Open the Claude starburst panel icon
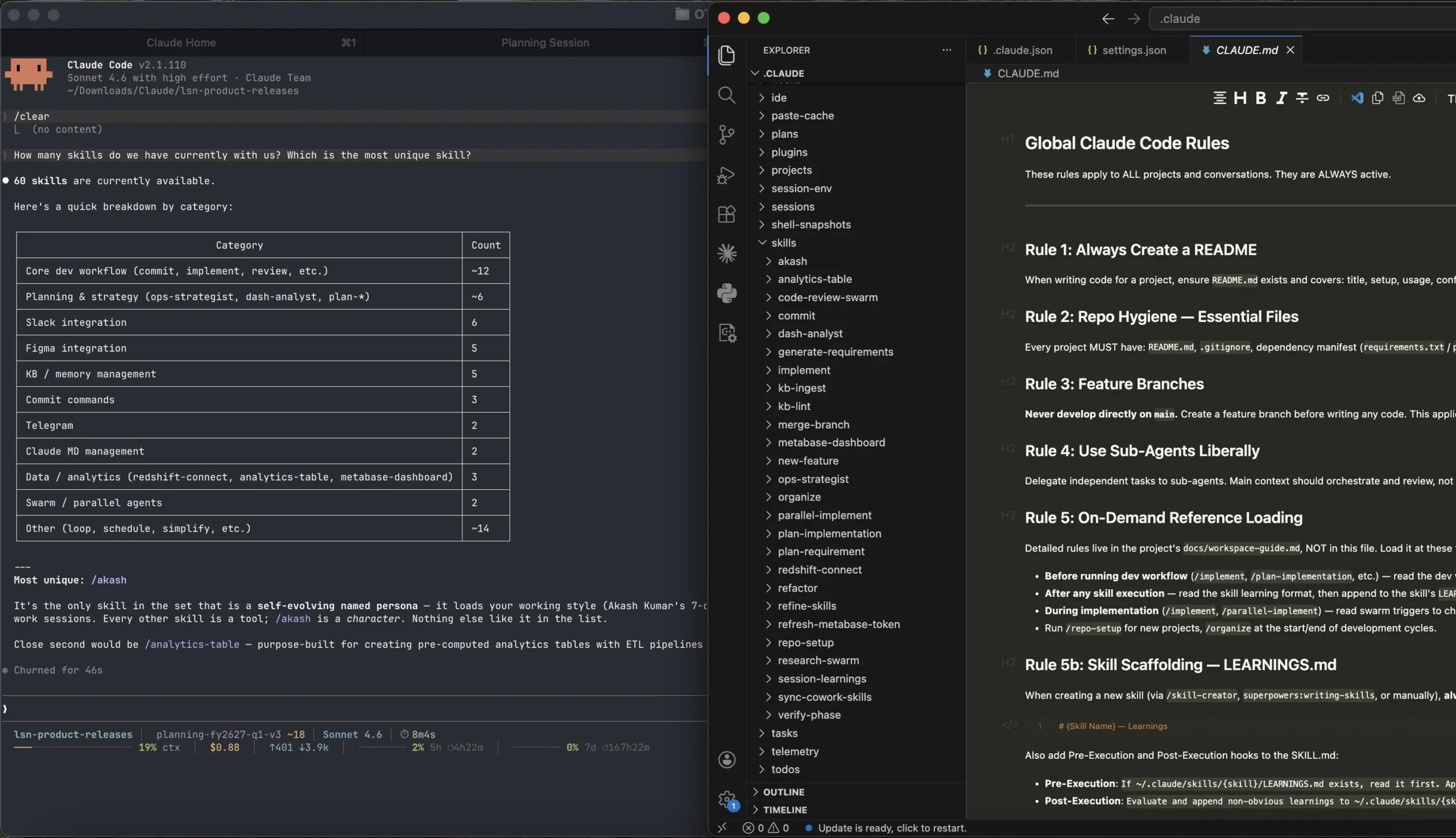This screenshot has width=1456, height=838. (726, 253)
